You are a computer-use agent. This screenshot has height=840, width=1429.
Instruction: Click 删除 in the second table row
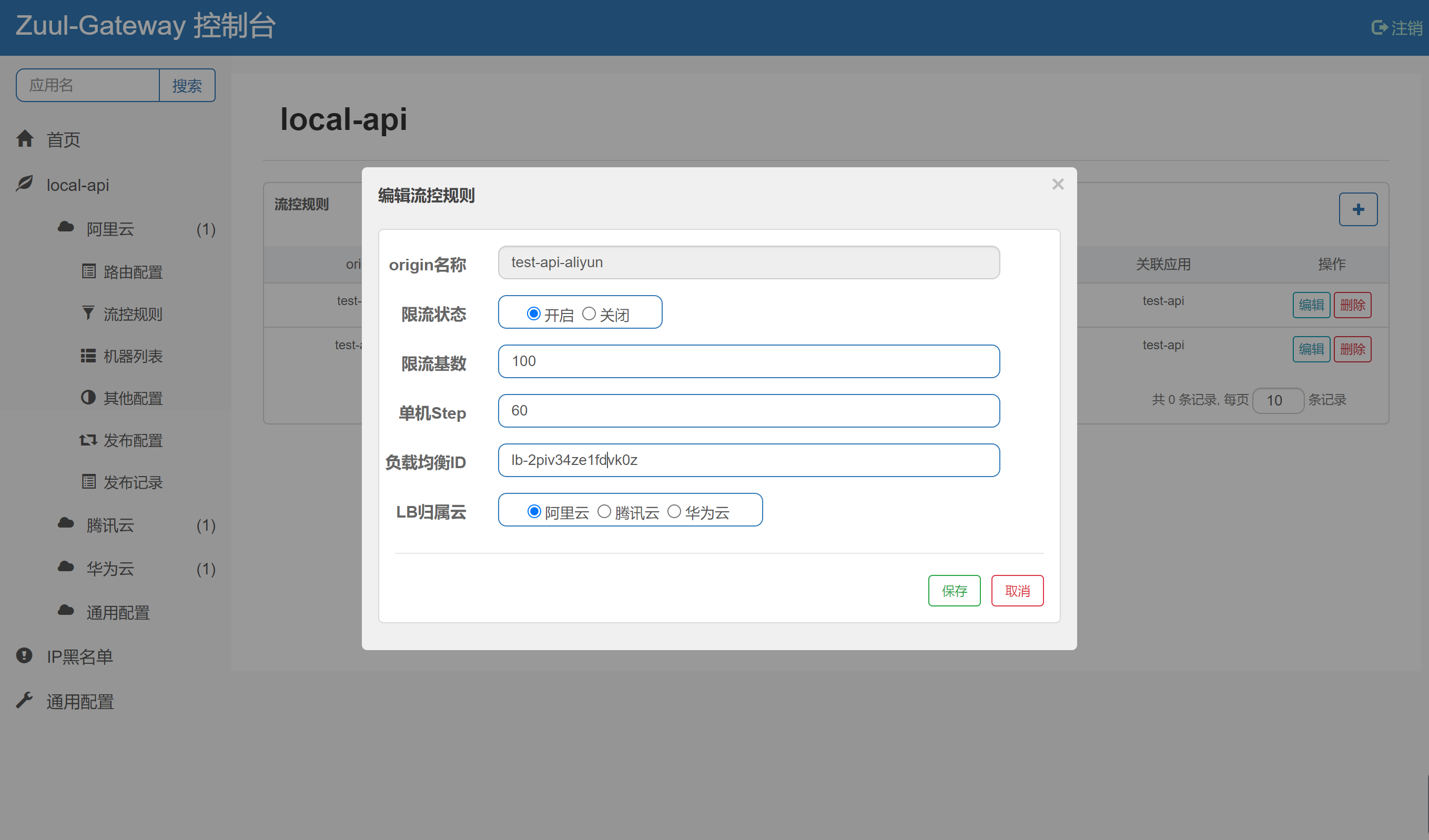pyautogui.click(x=1352, y=349)
